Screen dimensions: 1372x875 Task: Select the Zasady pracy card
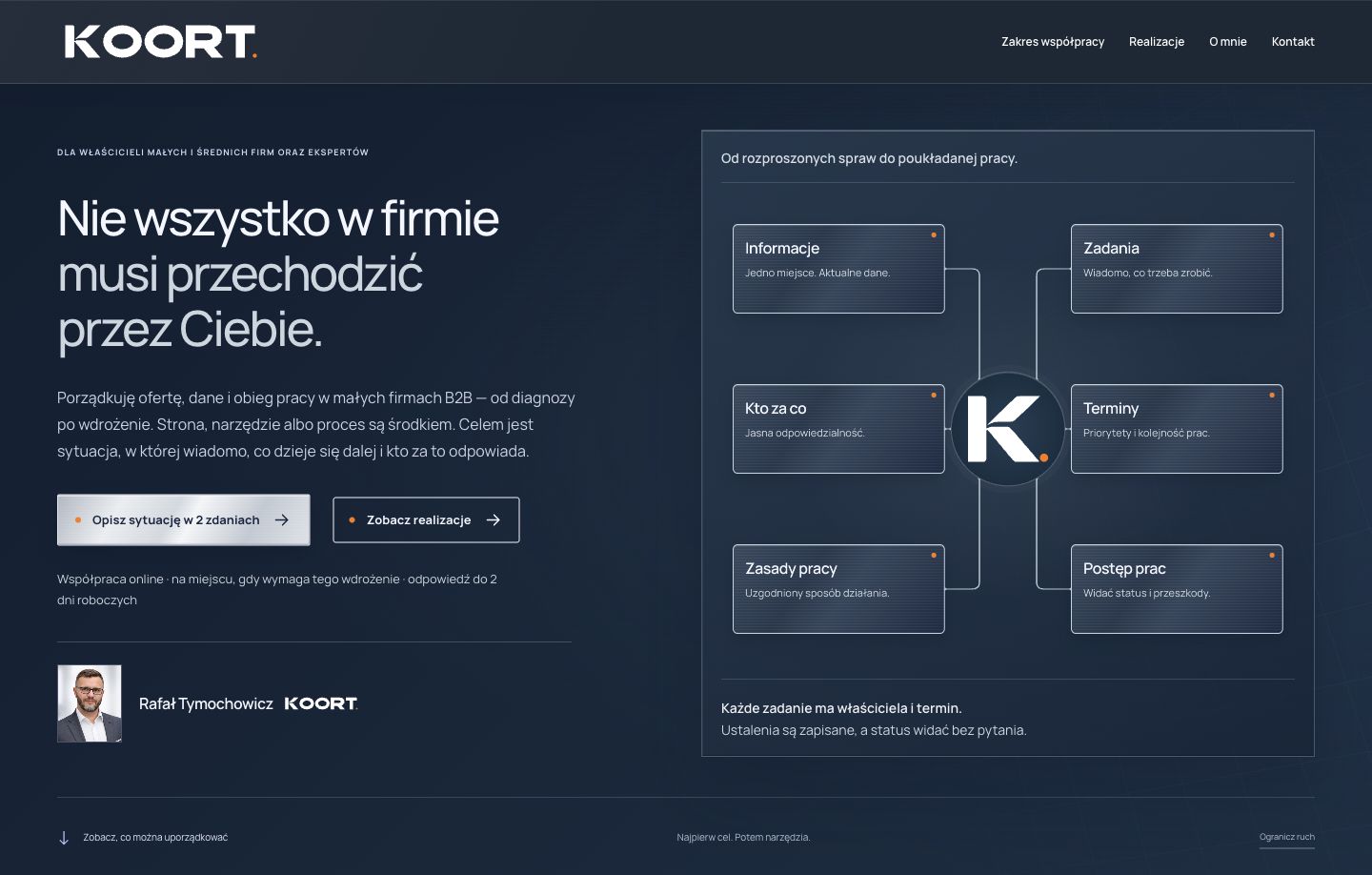pyautogui.click(x=838, y=589)
